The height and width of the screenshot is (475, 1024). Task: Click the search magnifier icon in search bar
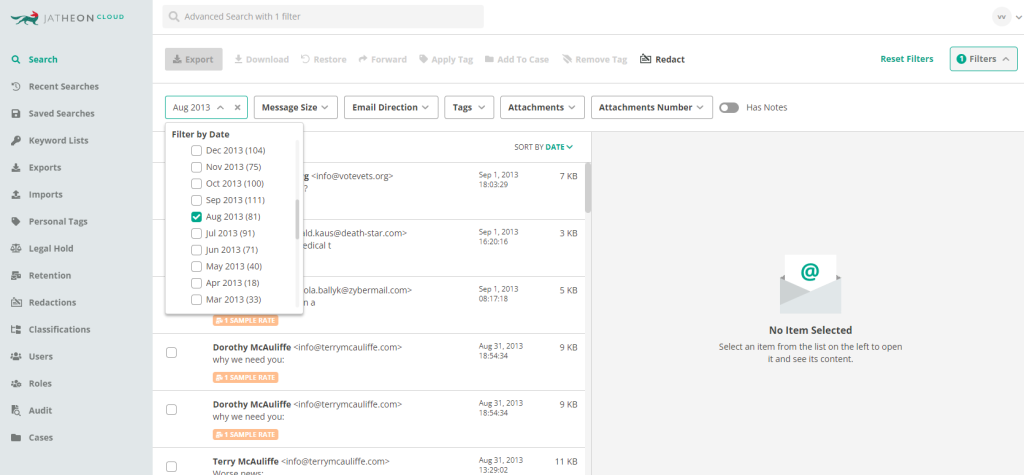tap(174, 17)
